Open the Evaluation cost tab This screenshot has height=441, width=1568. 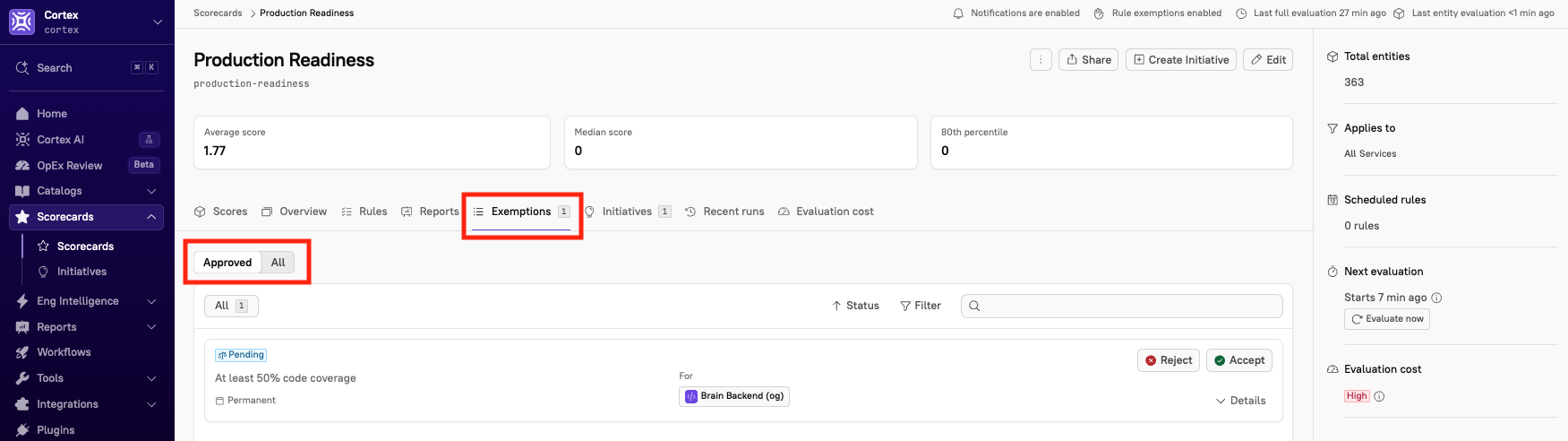pyautogui.click(x=826, y=212)
